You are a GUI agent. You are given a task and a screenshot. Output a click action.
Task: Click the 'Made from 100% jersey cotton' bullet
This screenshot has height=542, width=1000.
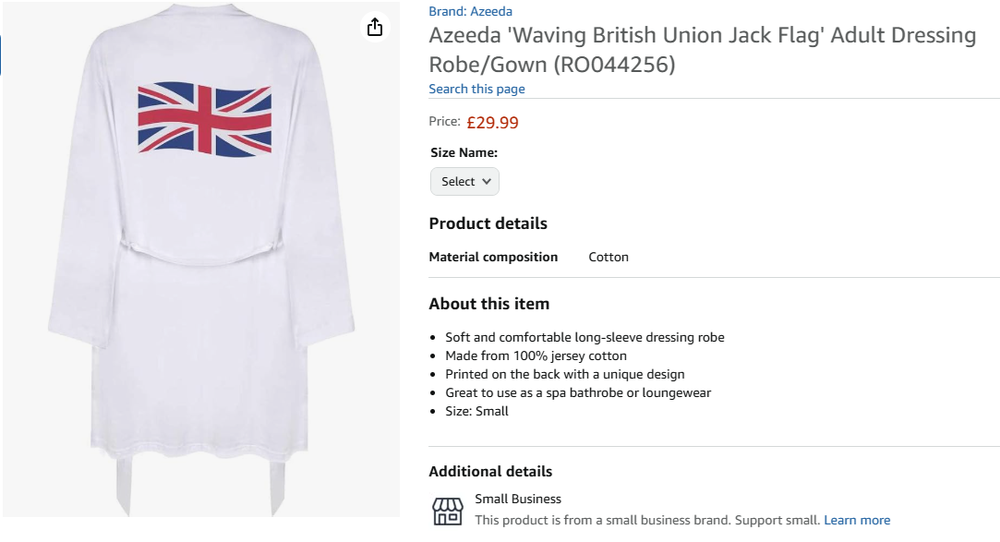[x=536, y=356]
